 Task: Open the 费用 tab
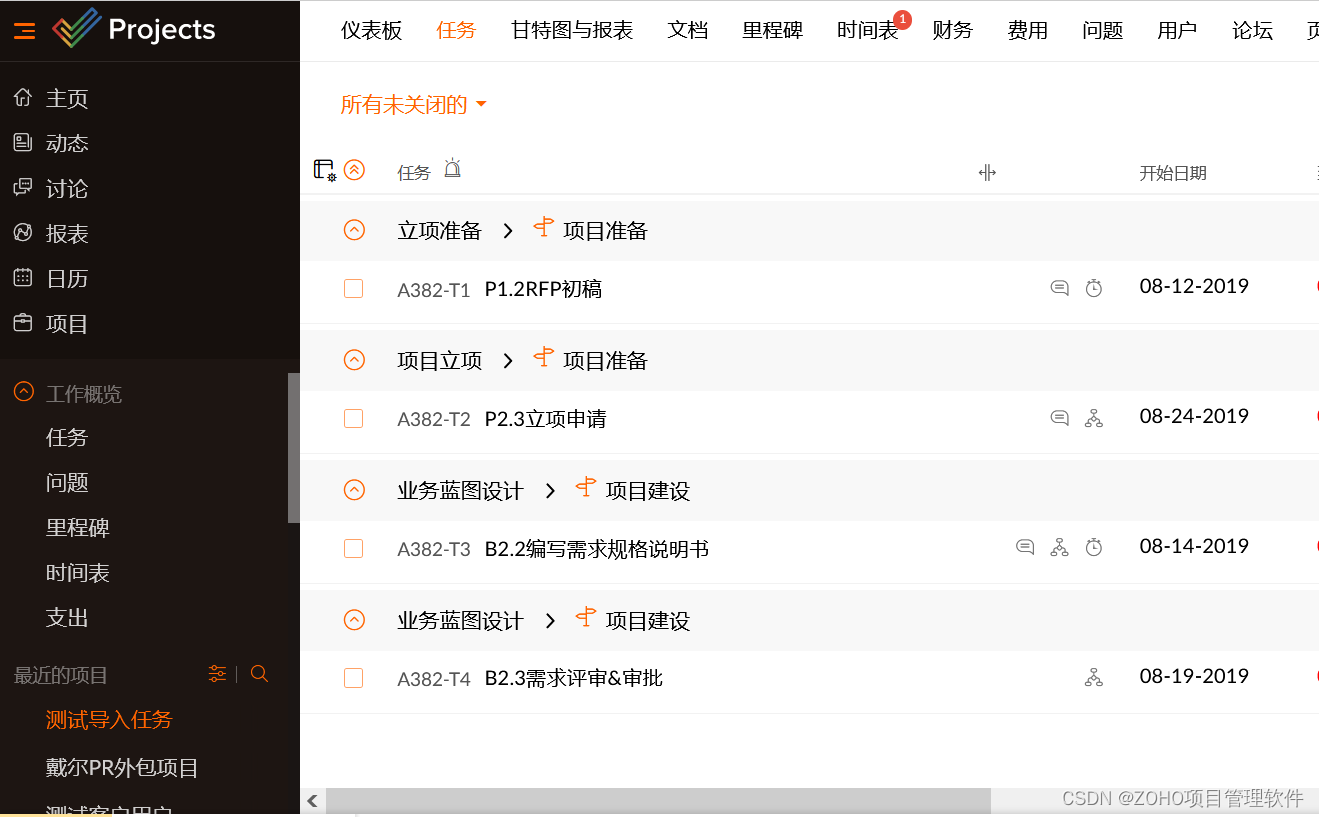tap(1027, 30)
